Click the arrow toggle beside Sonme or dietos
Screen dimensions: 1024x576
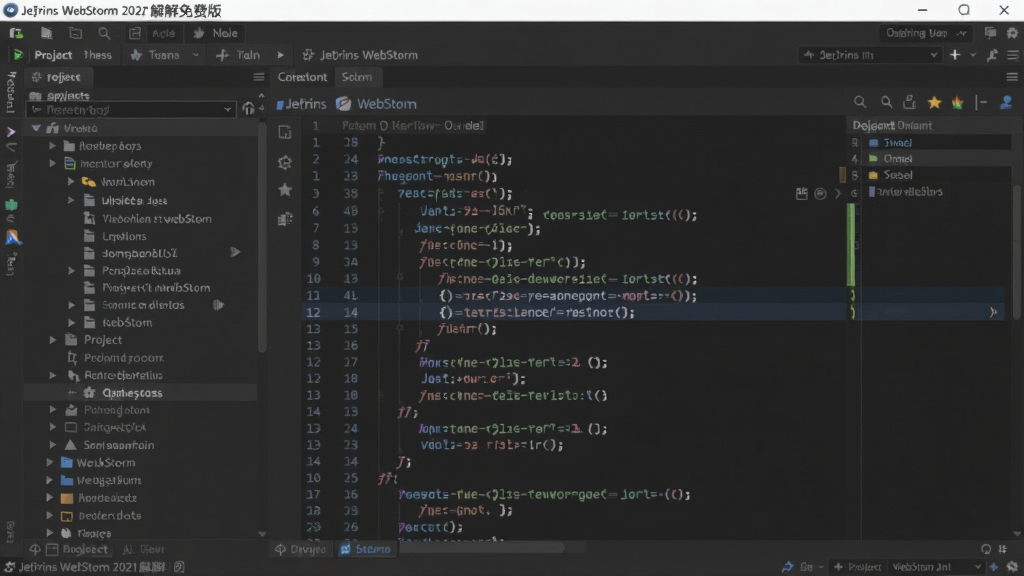point(219,305)
